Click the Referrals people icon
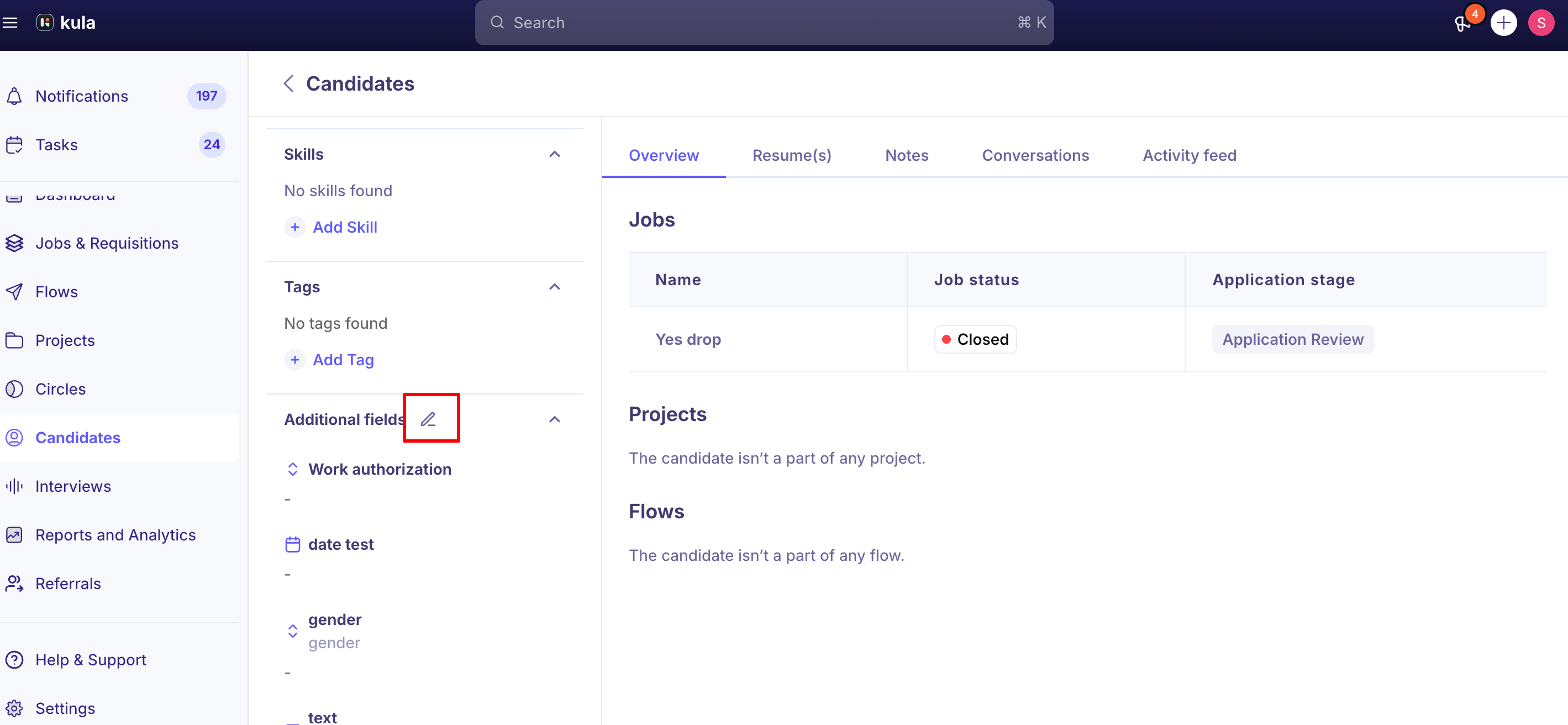The image size is (1568, 725). point(14,584)
